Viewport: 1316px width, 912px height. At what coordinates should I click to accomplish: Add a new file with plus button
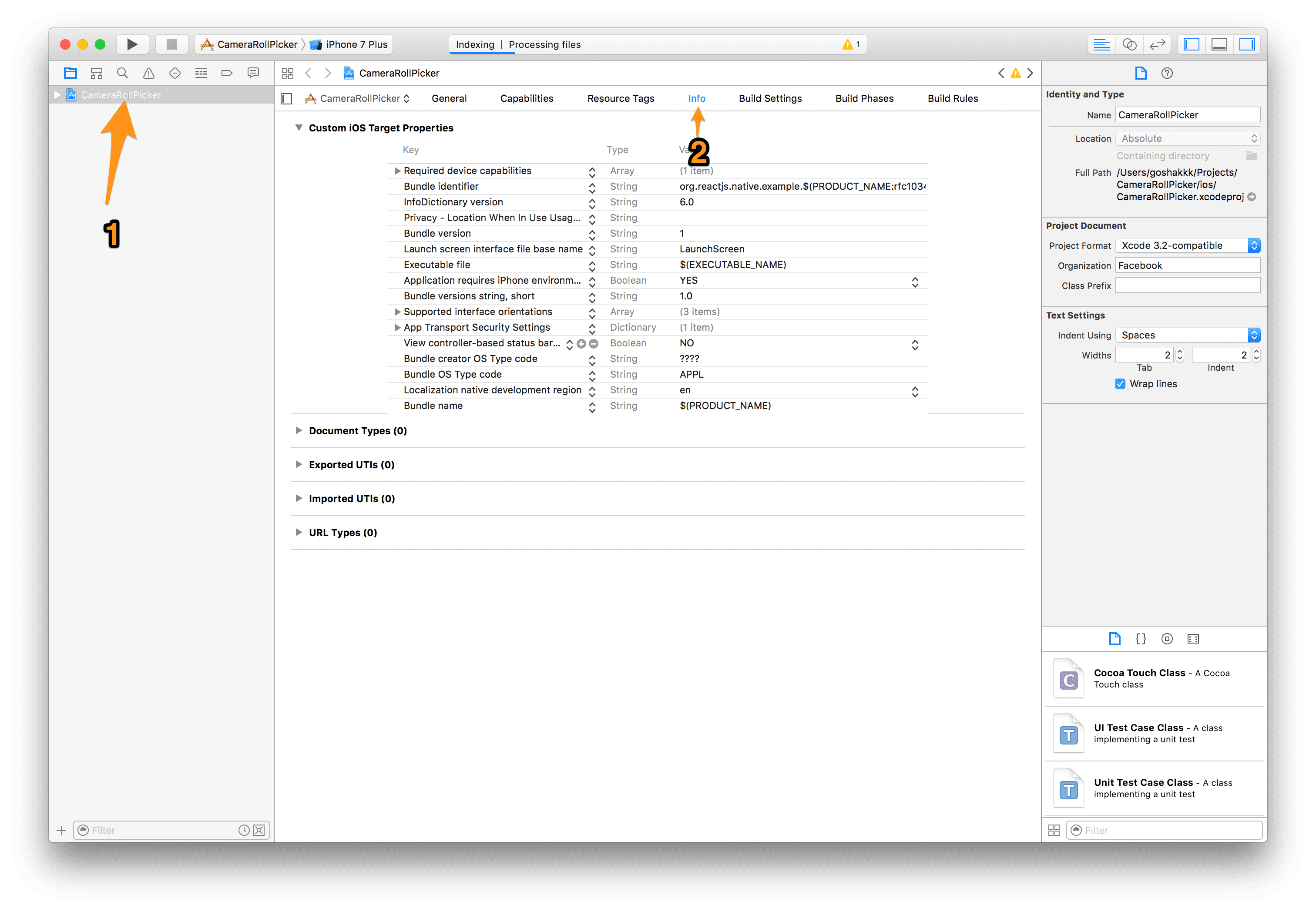click(62, 830)
